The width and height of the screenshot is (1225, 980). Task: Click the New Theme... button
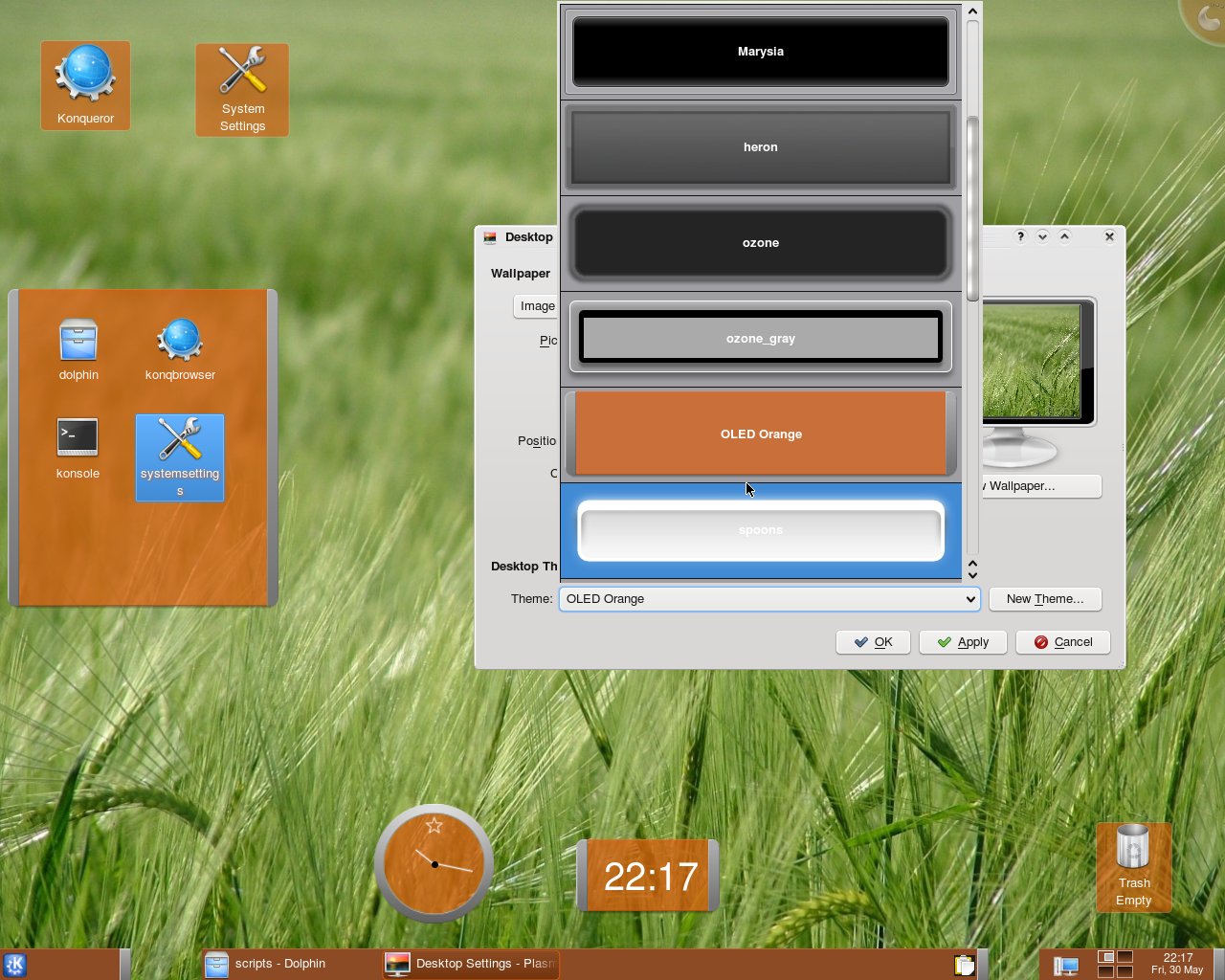1045,599
